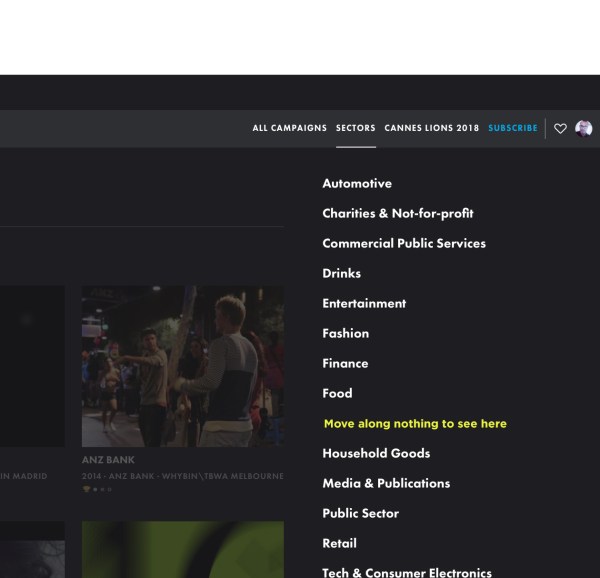Open the ANZ Bank campaign photo
Screen dimensions: 600x578
[182, 366]
